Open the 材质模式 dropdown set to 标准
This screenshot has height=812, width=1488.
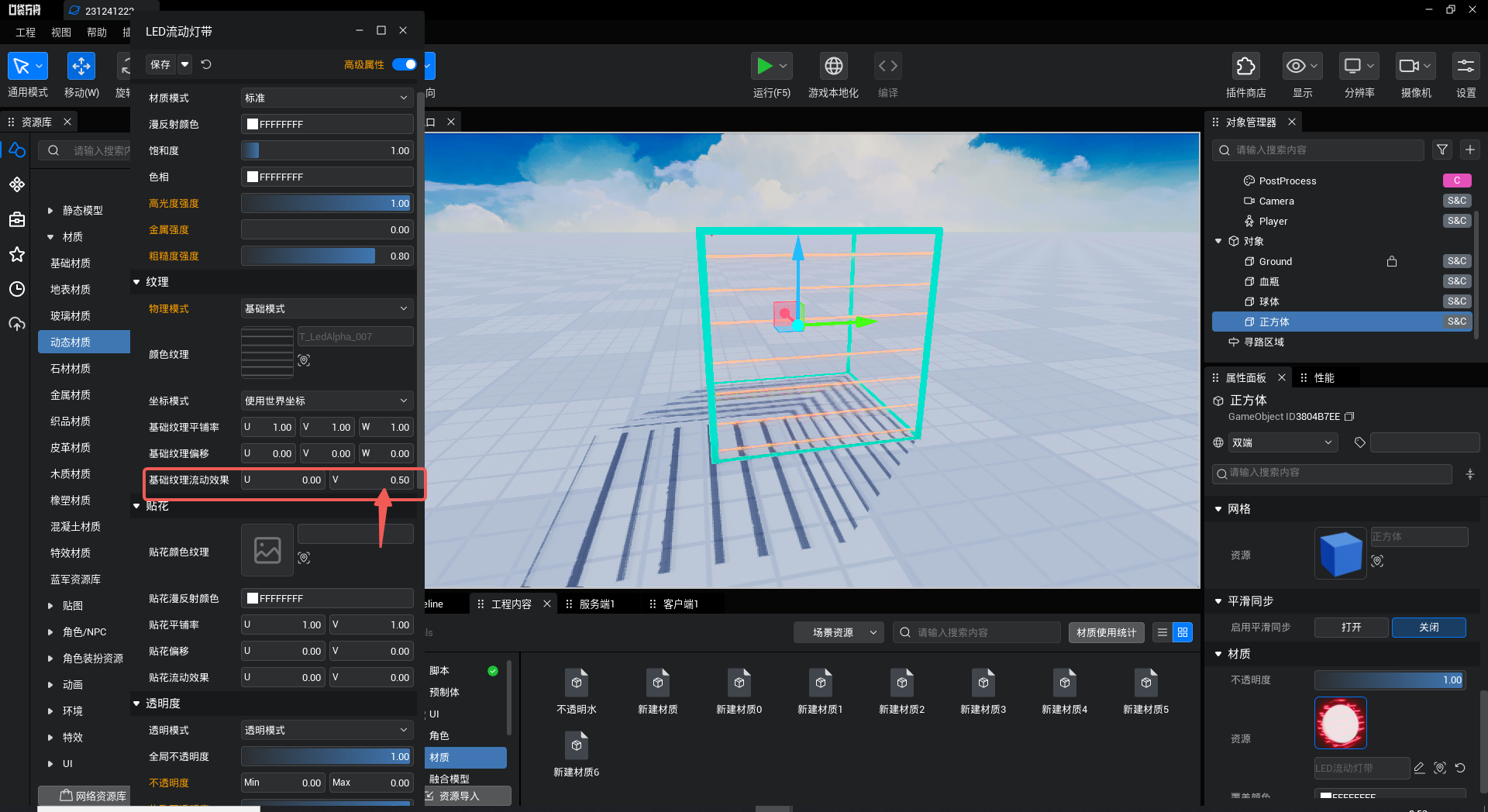pos(326,98)
